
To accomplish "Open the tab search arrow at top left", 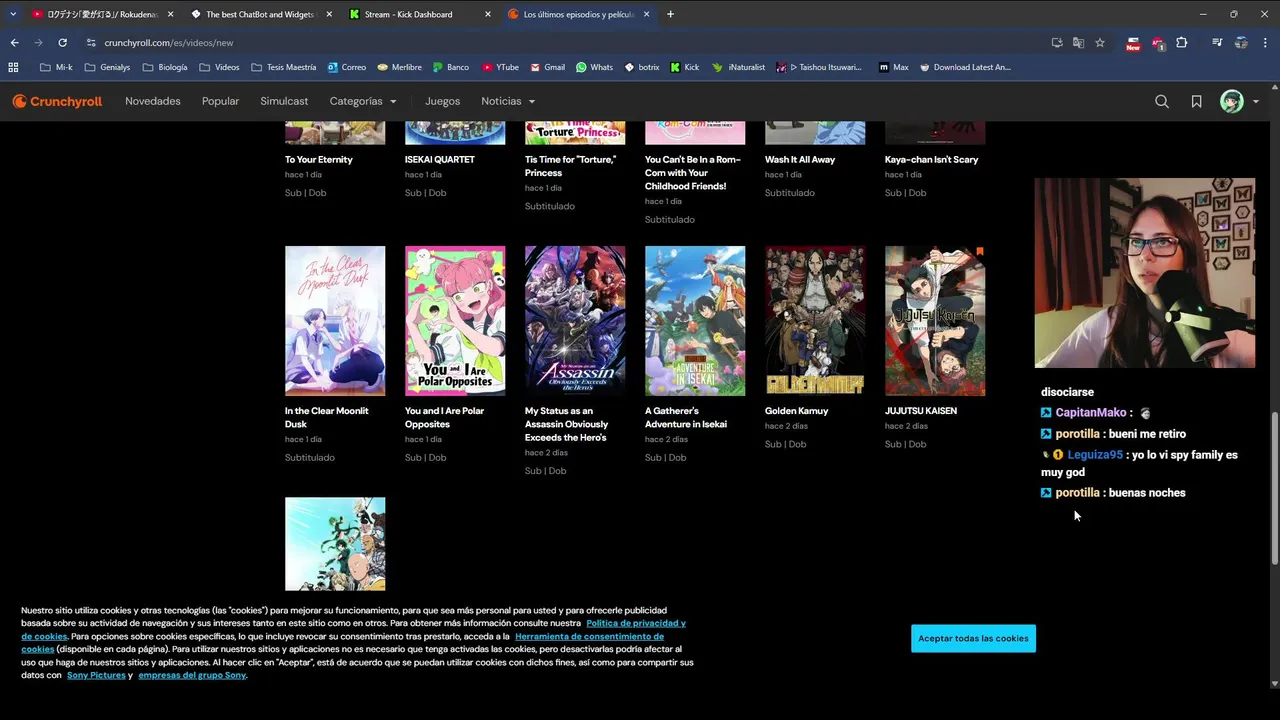I will point(13,14).
